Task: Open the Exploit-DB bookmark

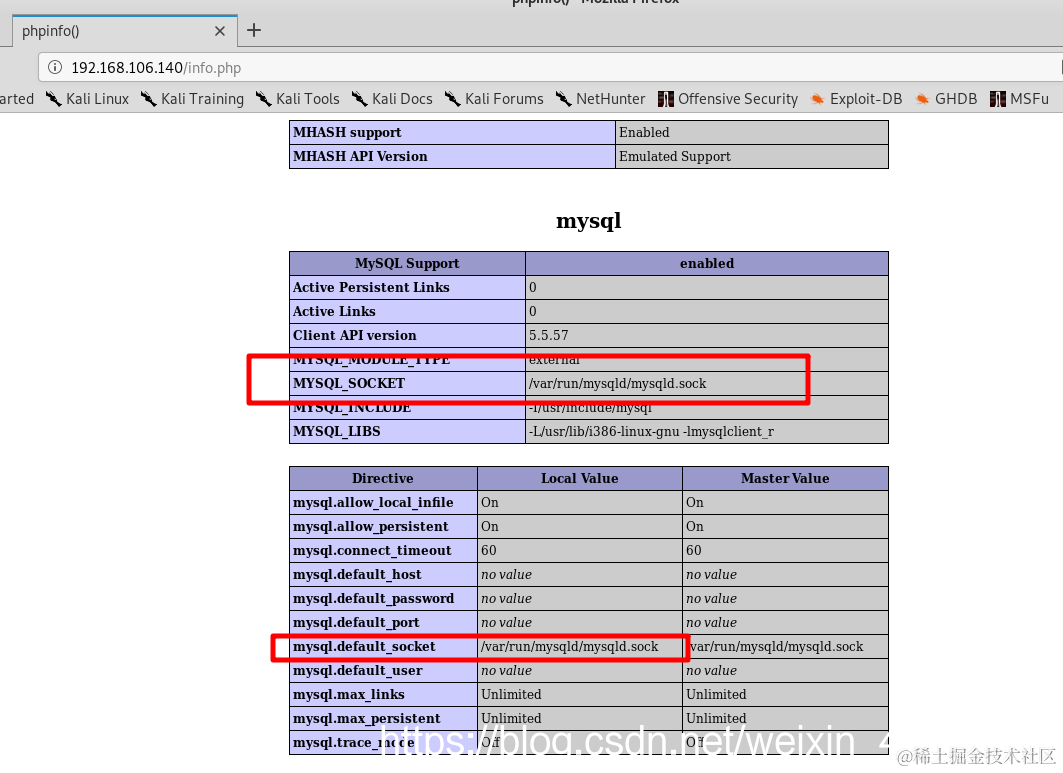Action: pyautogui.click(x=856, y=99)
